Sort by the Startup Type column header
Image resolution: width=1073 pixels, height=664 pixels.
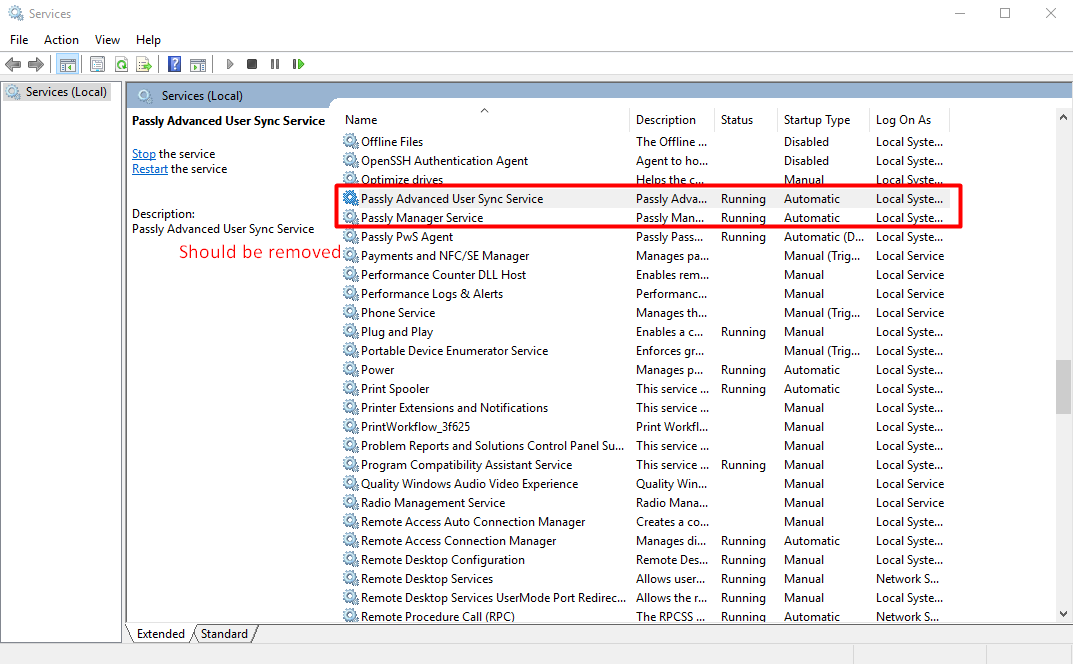point(823,119)
